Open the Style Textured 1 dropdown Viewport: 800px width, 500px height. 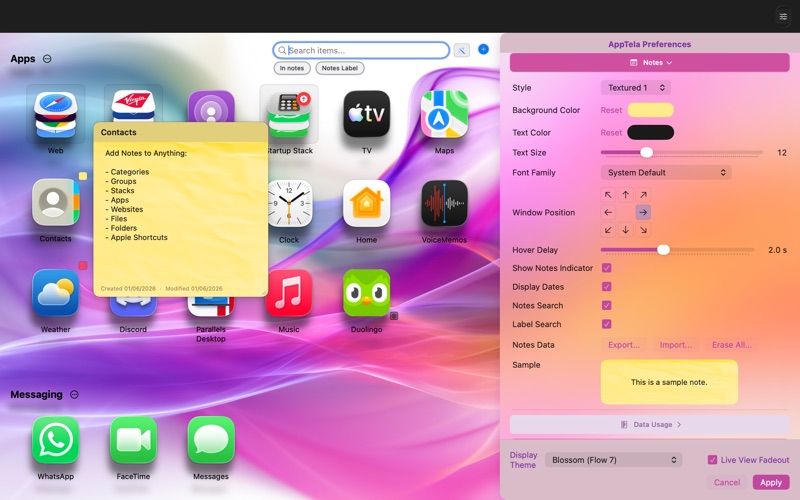click(x=636, y=88)
